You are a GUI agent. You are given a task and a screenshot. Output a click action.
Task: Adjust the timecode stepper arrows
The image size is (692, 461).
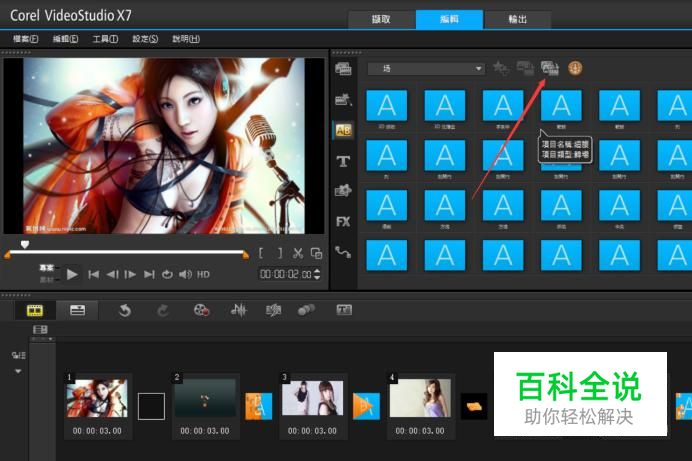tap(316, 274)
